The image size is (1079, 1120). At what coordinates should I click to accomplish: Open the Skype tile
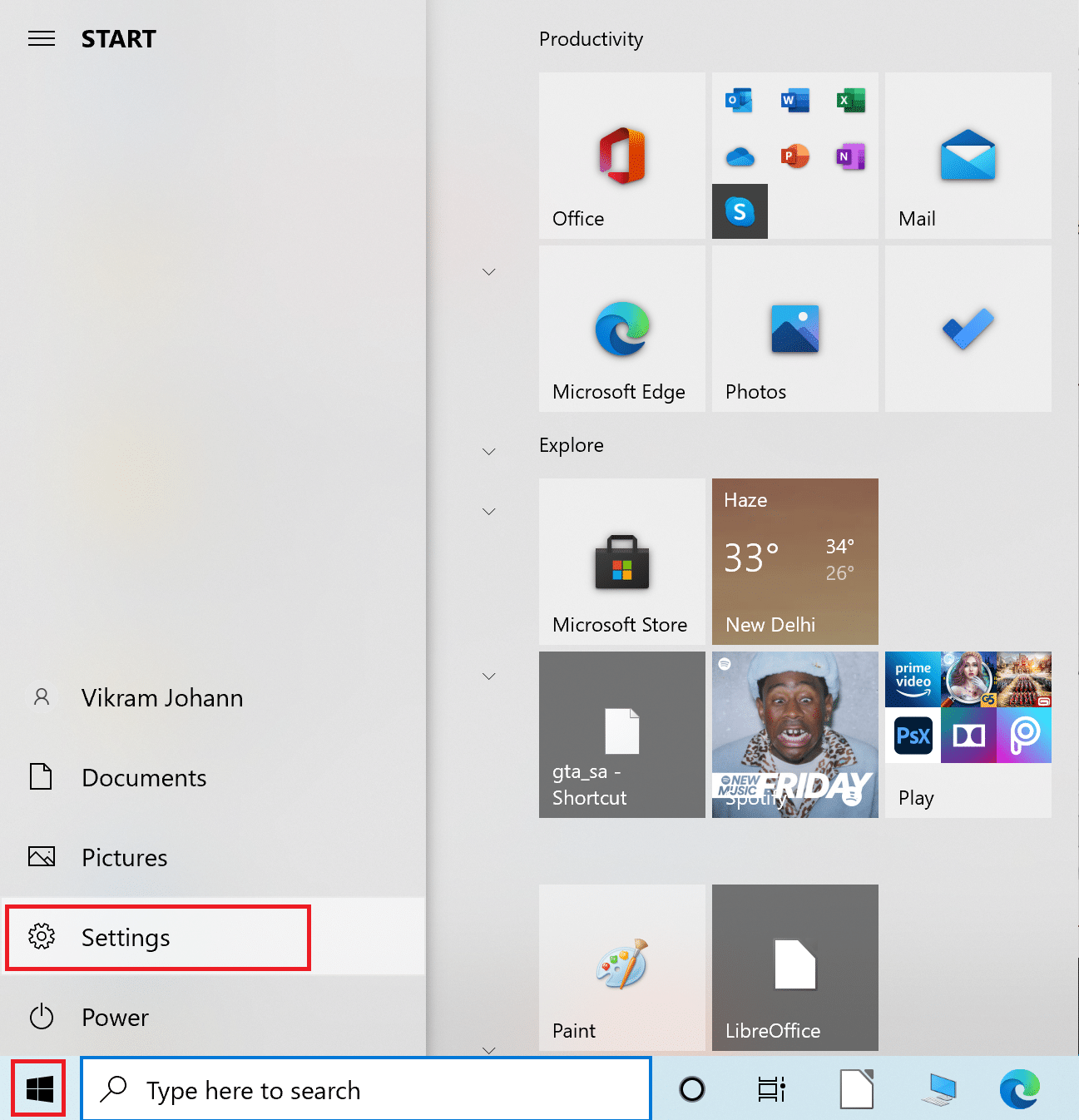click(740, 211)
